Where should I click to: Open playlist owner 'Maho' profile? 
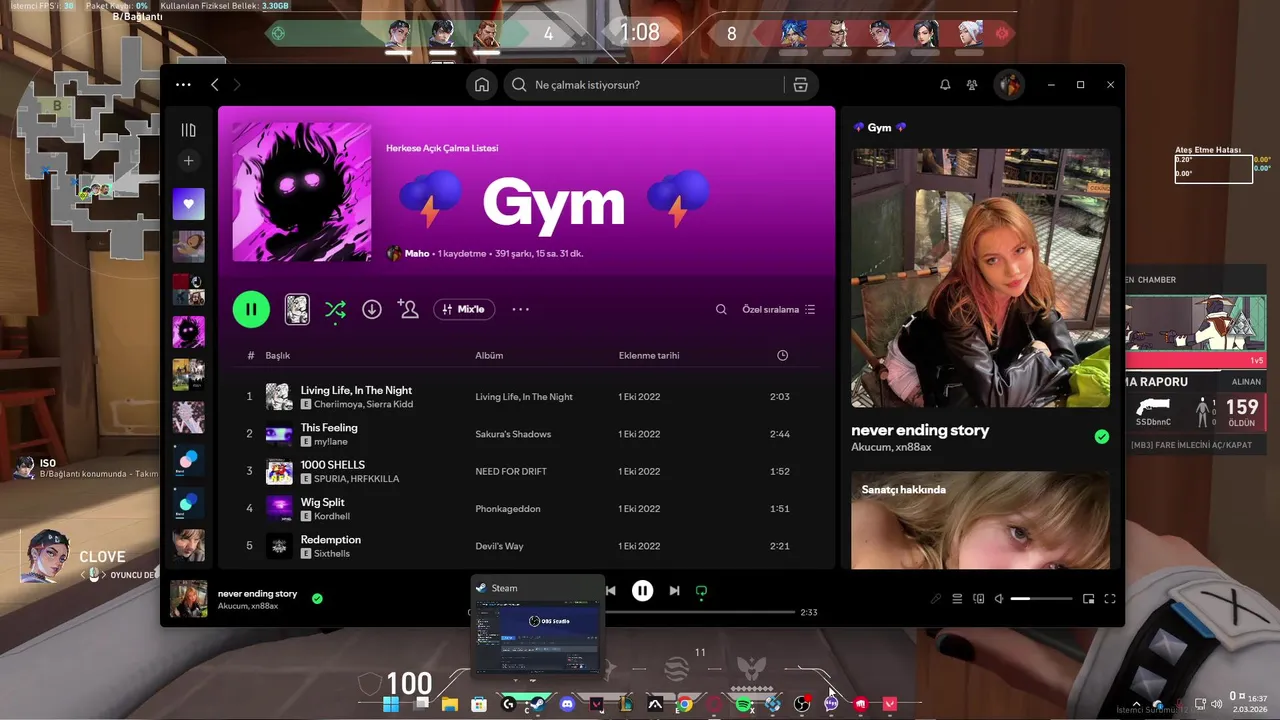pos(417,254)
